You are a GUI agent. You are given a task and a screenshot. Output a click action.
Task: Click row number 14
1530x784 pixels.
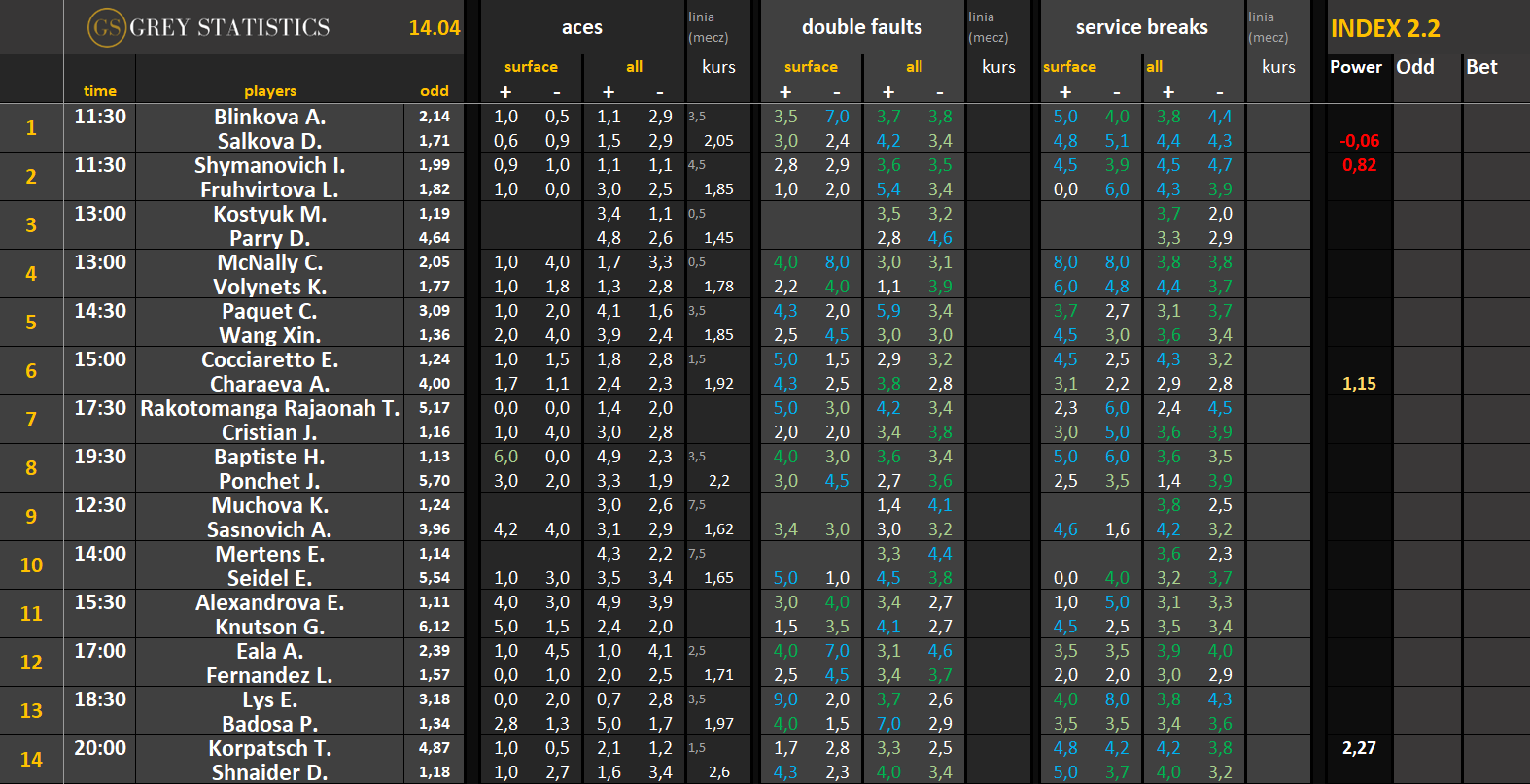point(31,760)
